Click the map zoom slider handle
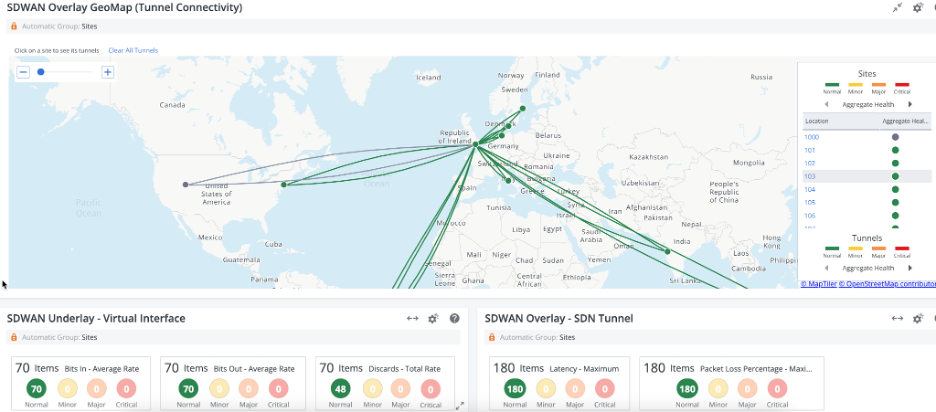936x412 pixels. [41, 72]
